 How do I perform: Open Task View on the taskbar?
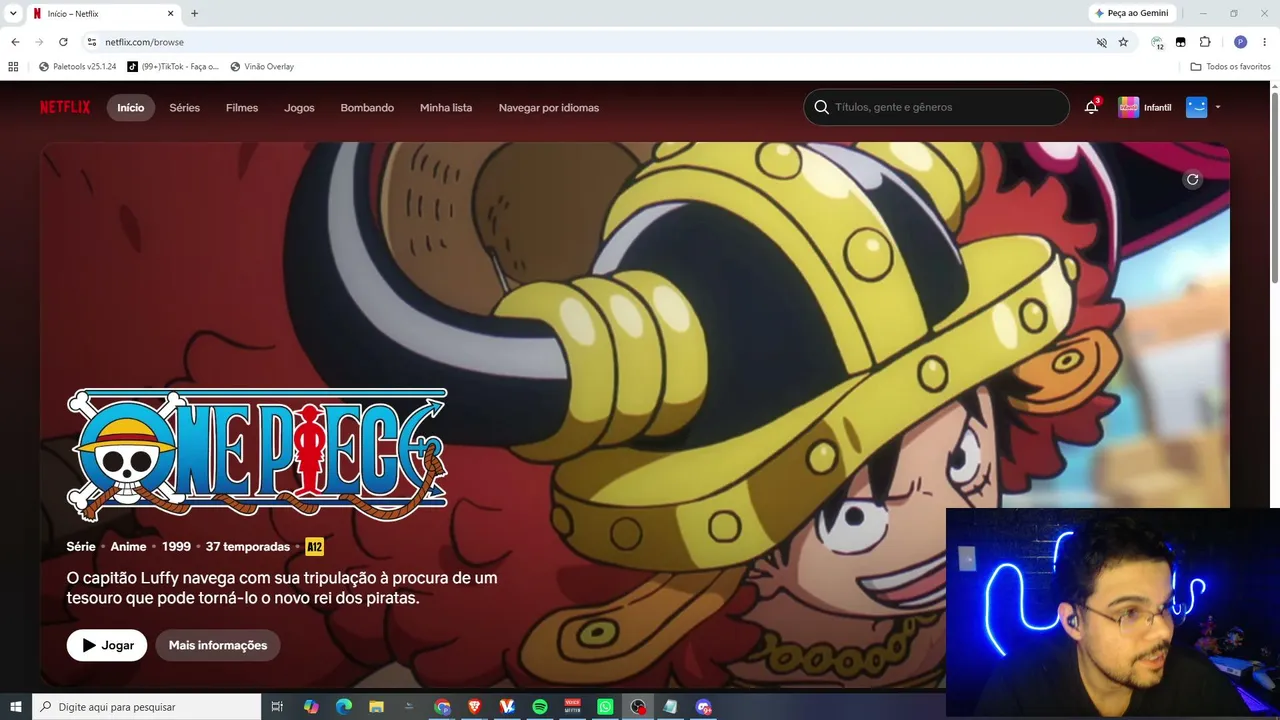tap(278, 707)
